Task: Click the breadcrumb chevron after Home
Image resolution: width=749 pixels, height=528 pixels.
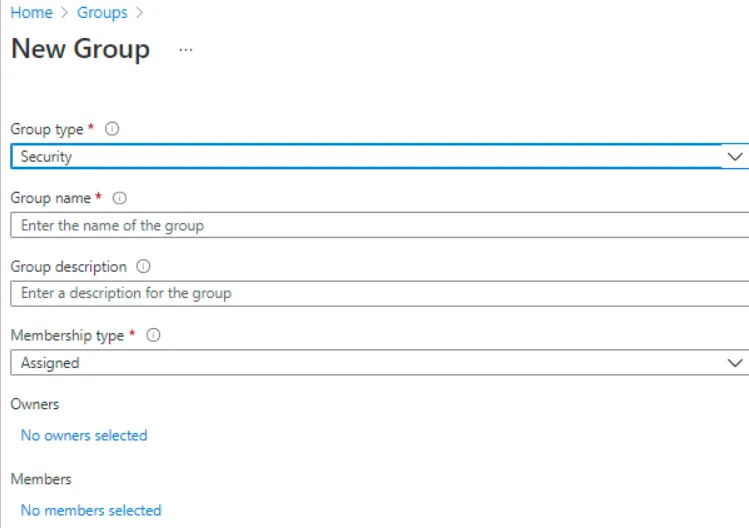Action: click(64, 12)
